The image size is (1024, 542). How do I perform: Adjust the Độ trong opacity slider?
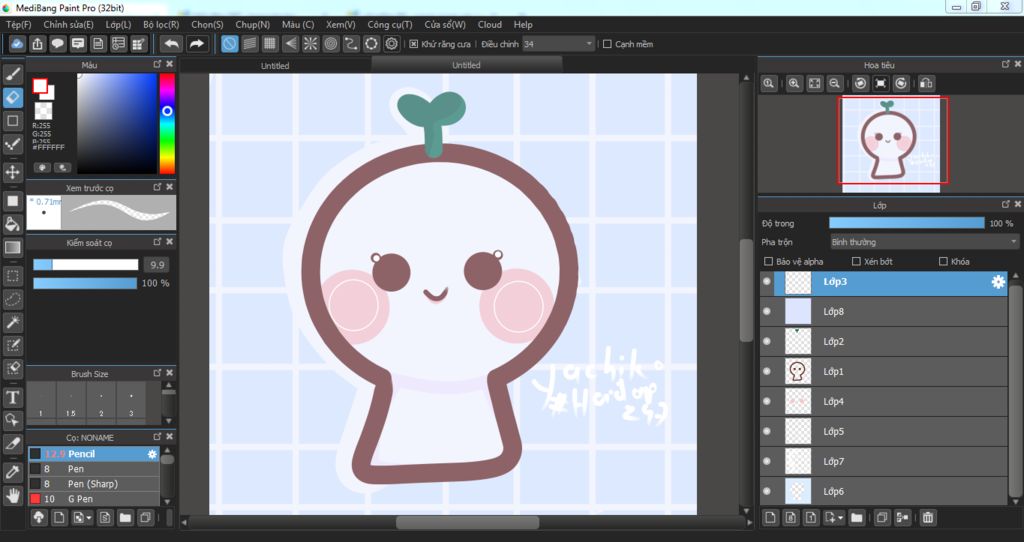tap(906, 223)
